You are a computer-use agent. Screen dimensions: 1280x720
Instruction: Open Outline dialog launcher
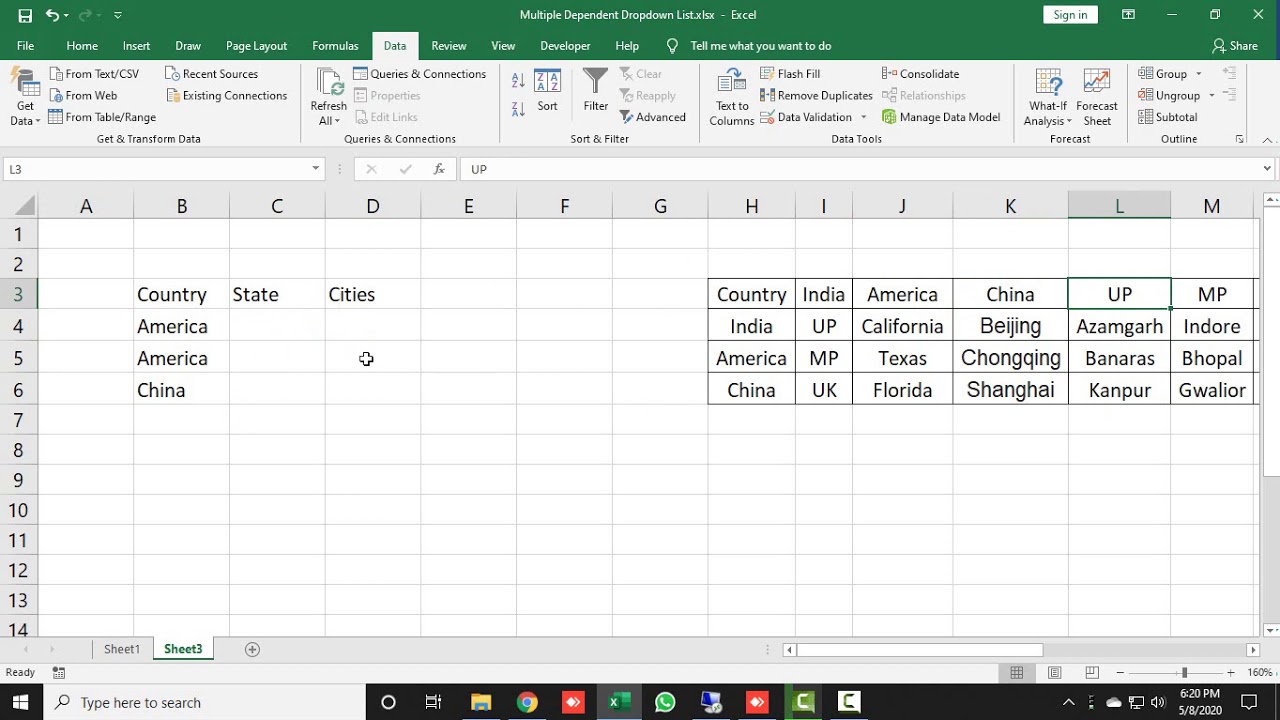click(1240, 139)
